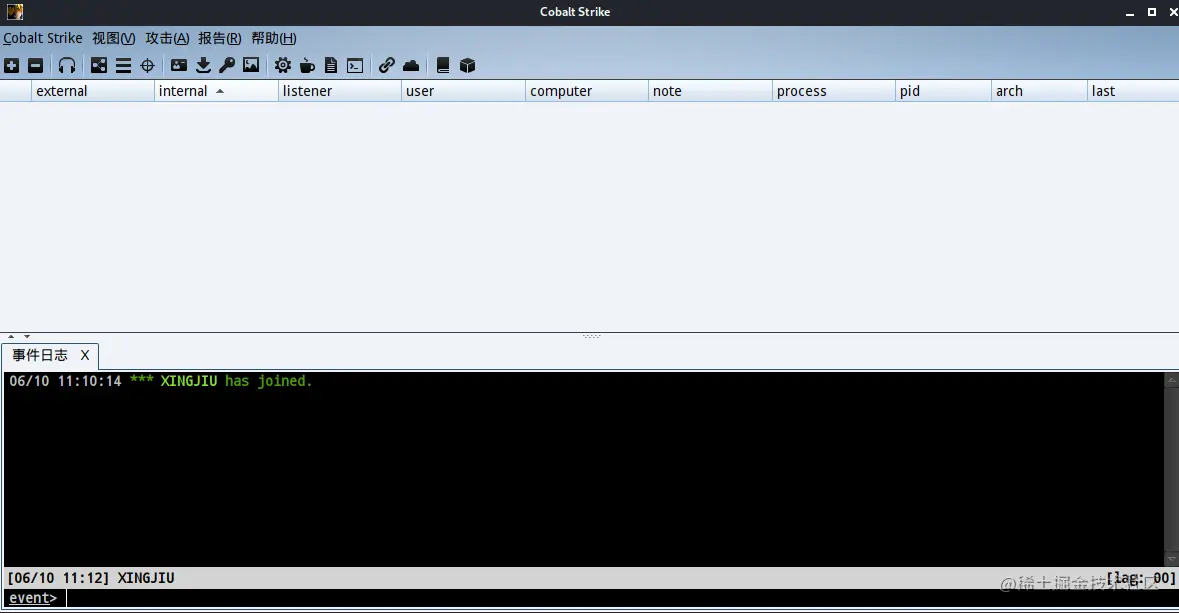This screenshot has height=613, width=1179.
Task: Sort by the process column header
Action: coord(833,91)
